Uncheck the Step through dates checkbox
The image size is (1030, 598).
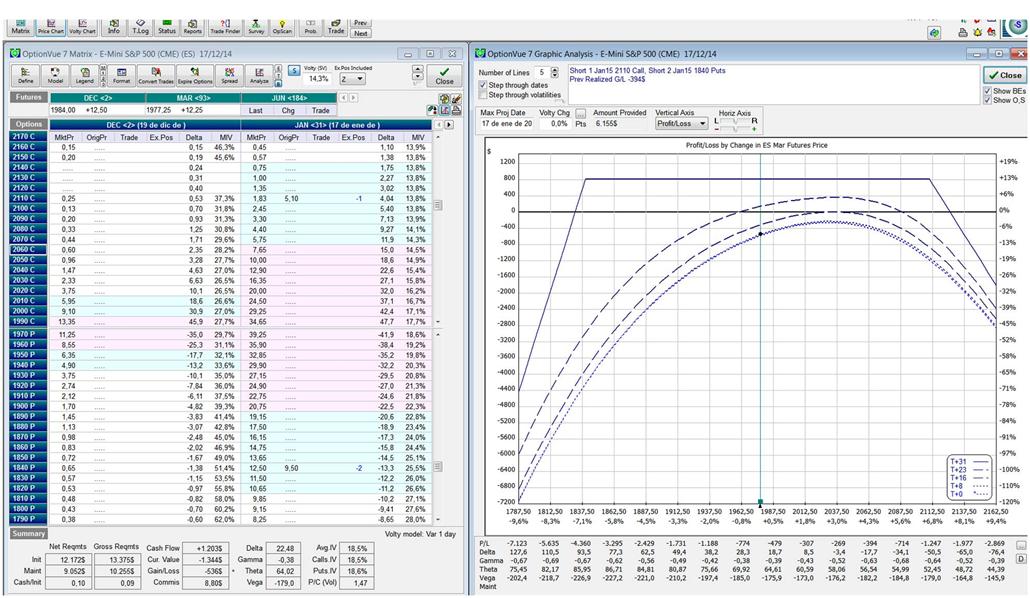point(485,85)
